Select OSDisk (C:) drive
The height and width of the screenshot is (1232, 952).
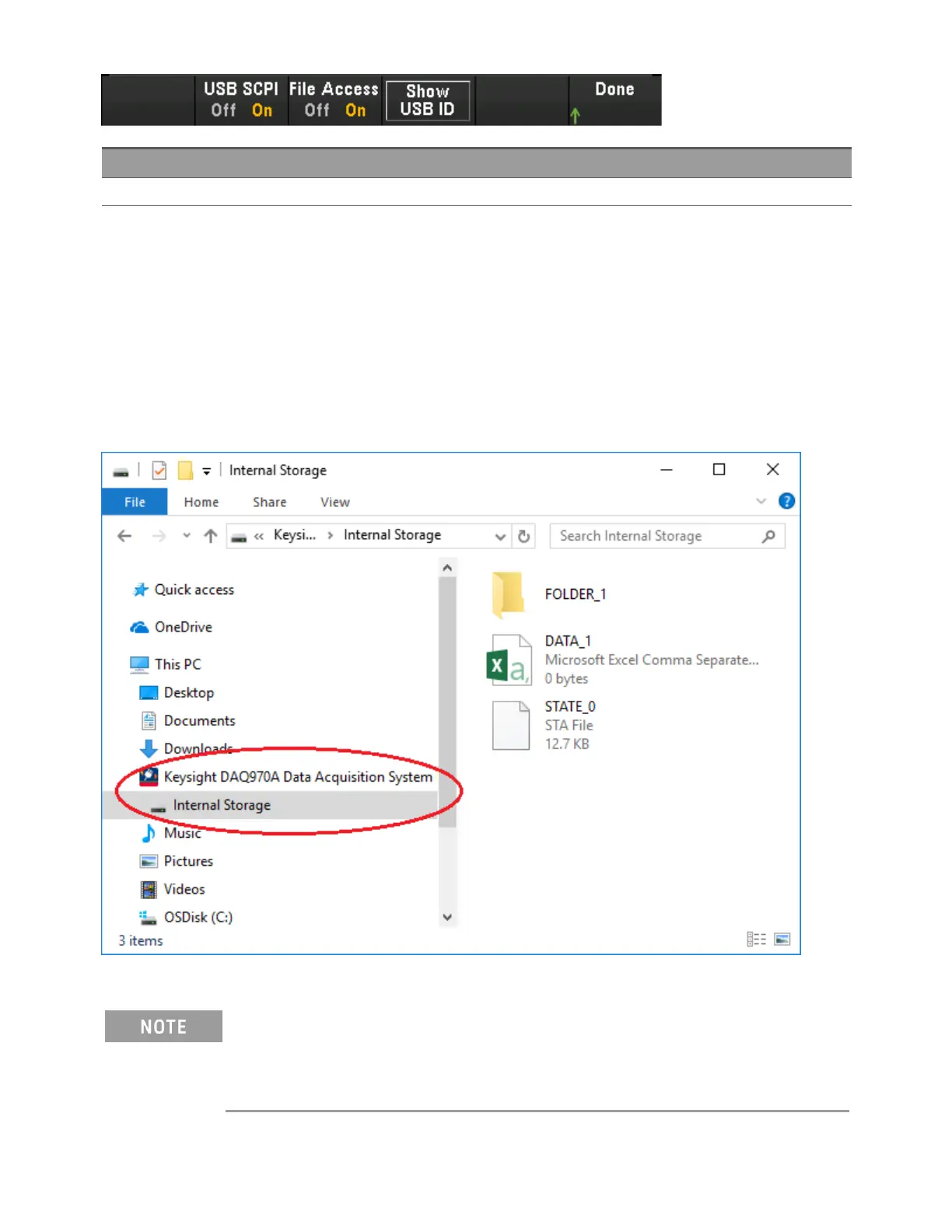pos(198,917)
